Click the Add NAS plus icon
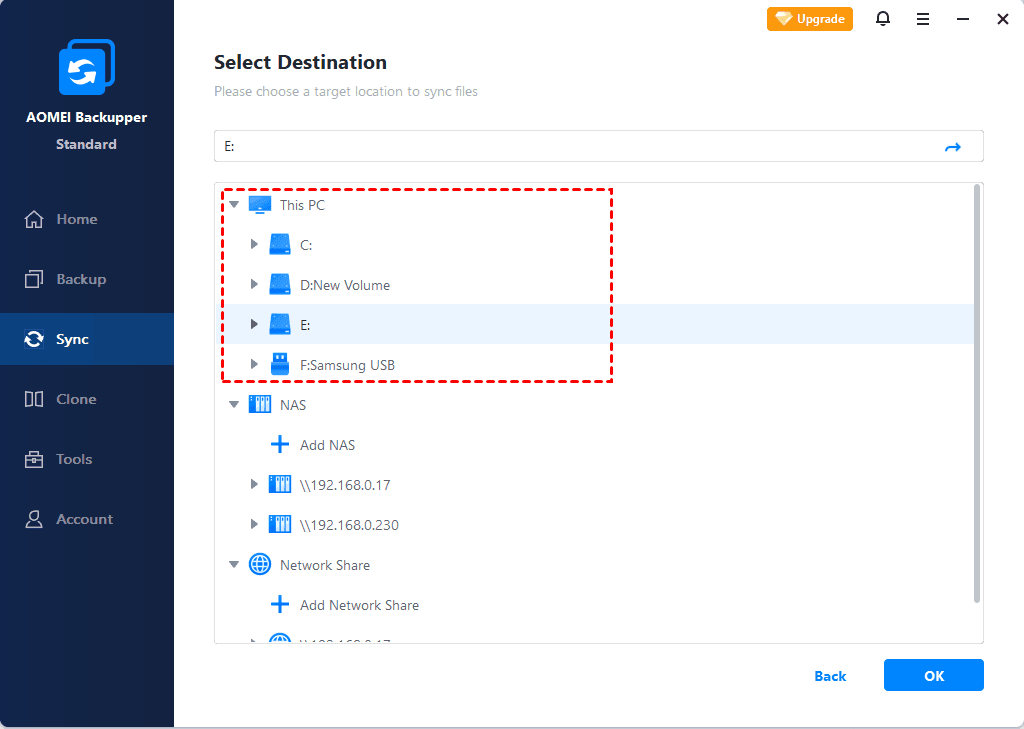The width and height of the screenshot is (1024, 729). 280,445
